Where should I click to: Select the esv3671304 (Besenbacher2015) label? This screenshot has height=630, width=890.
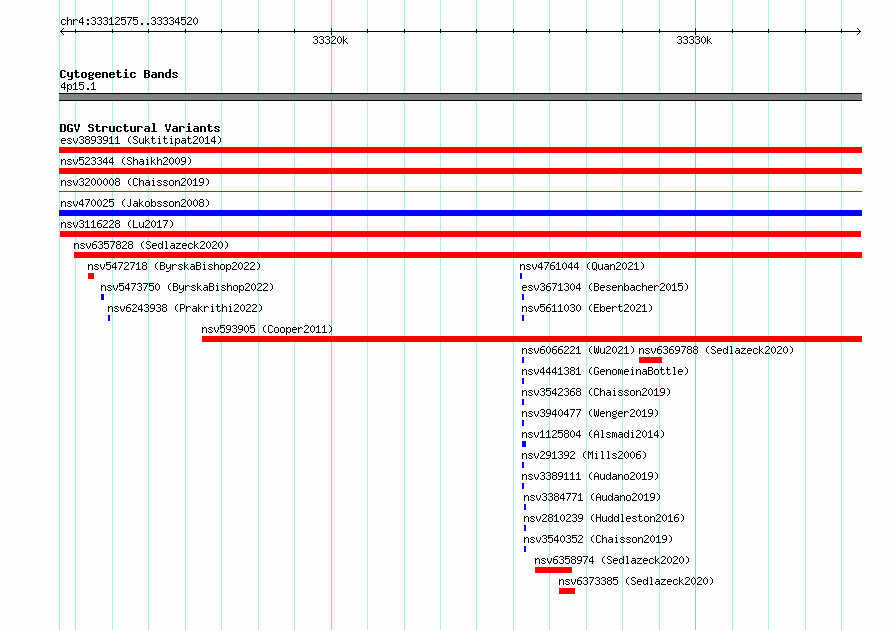point(605,287)
